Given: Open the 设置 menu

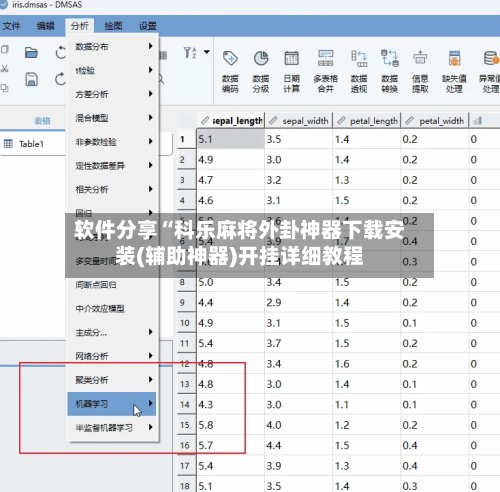Looking at the screenshot, I should pyautogui.click(x=148, y=26).
